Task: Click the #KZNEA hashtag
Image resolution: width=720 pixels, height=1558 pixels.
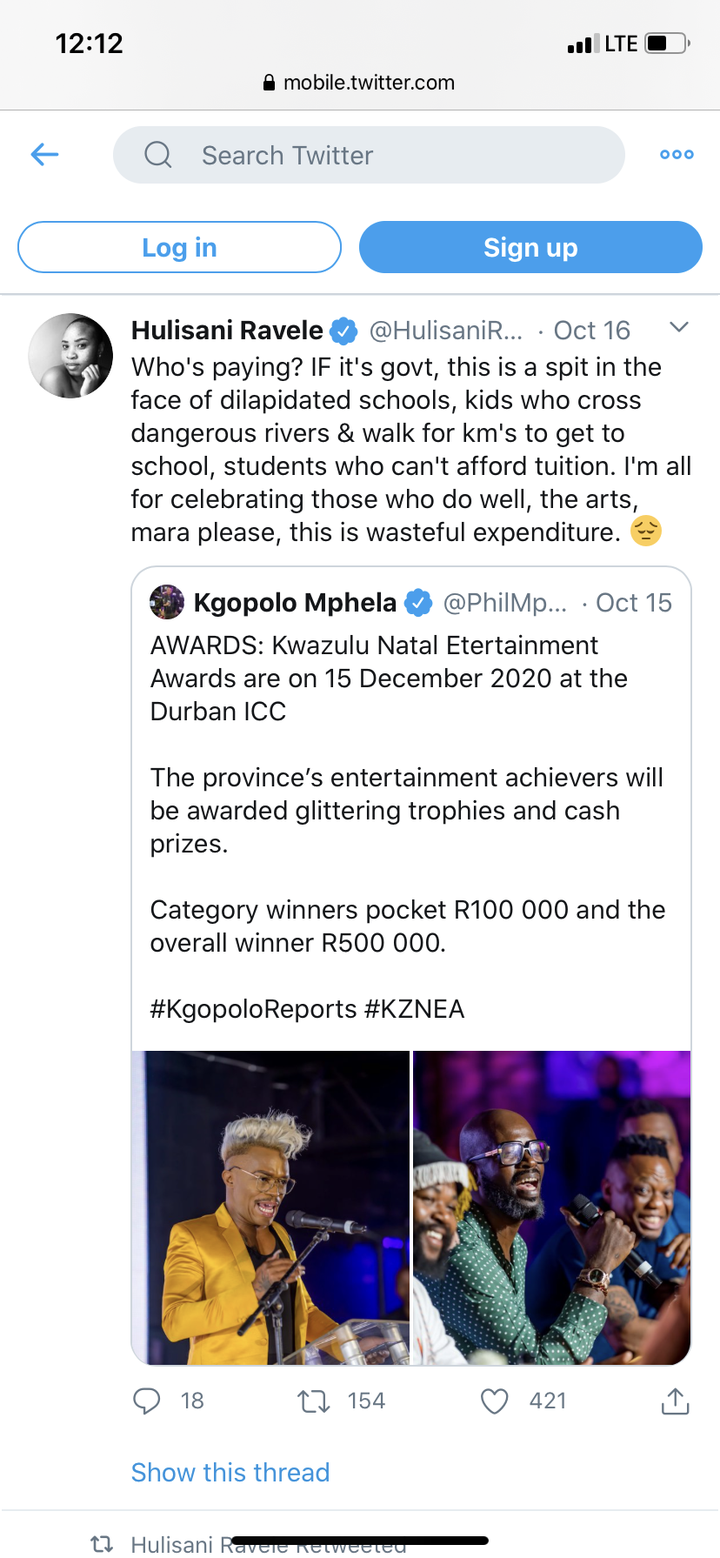Action: 414,1009
